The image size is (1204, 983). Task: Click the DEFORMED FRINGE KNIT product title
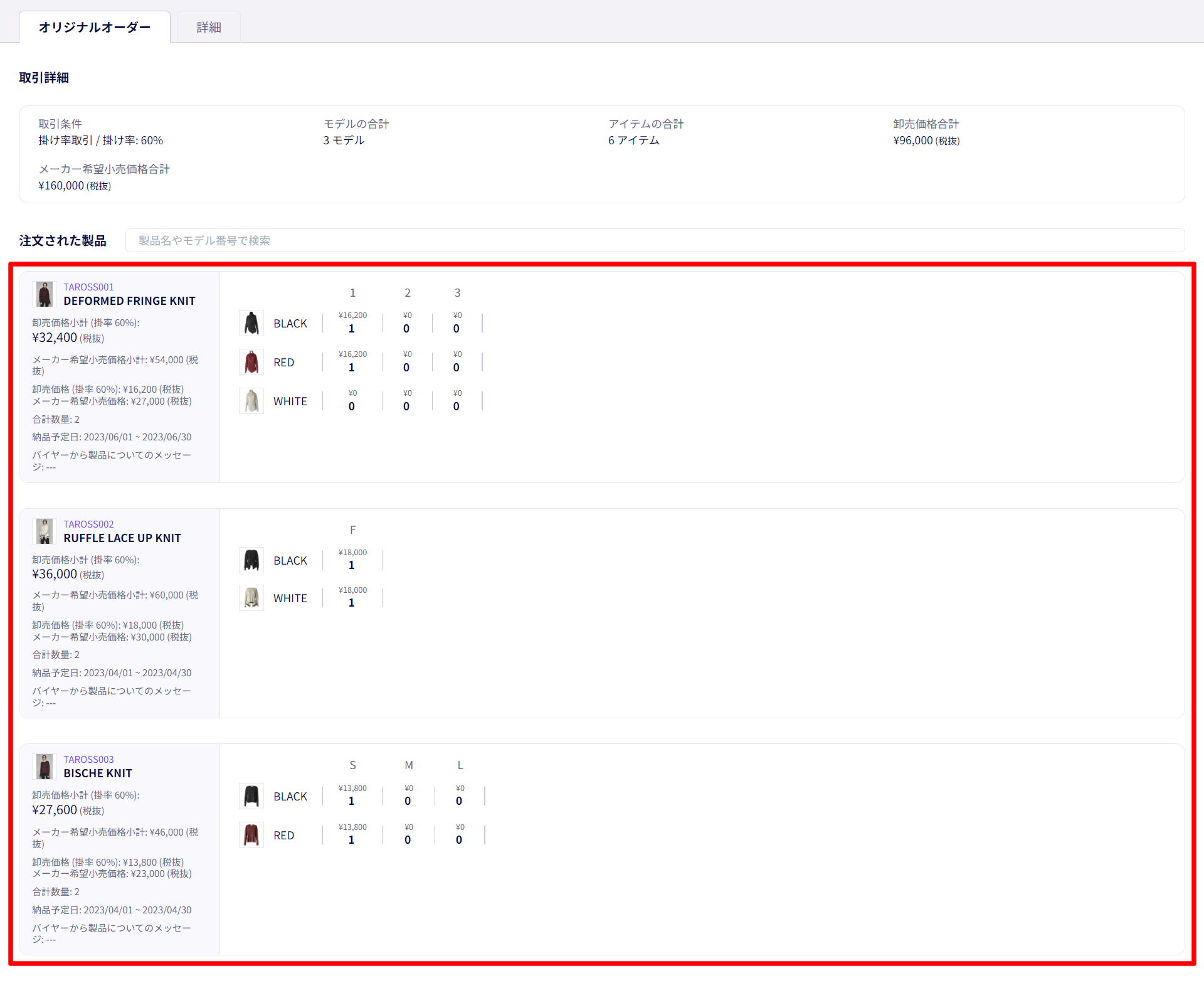point(129,301)
